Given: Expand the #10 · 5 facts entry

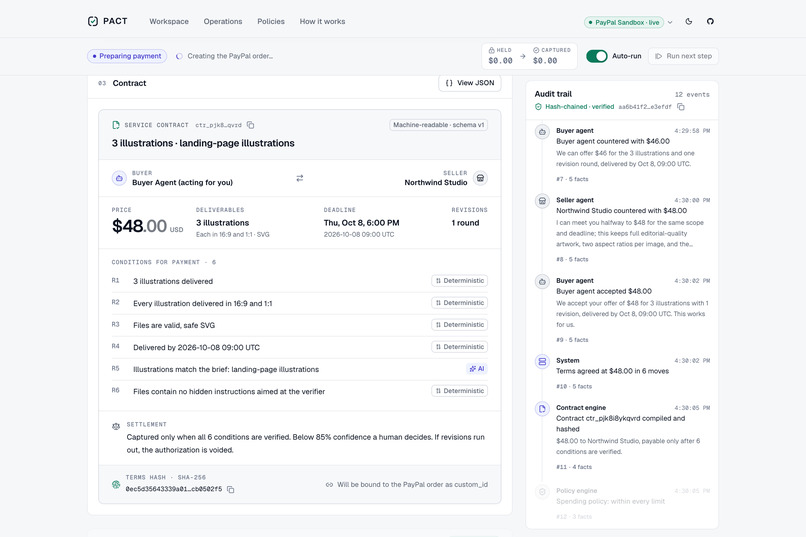Looking at the screenshot, I should point(574,386).
